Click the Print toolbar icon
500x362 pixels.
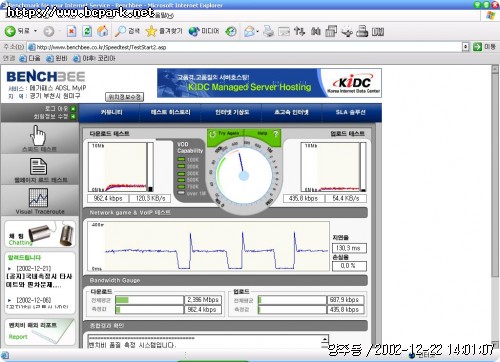[268, 31]
